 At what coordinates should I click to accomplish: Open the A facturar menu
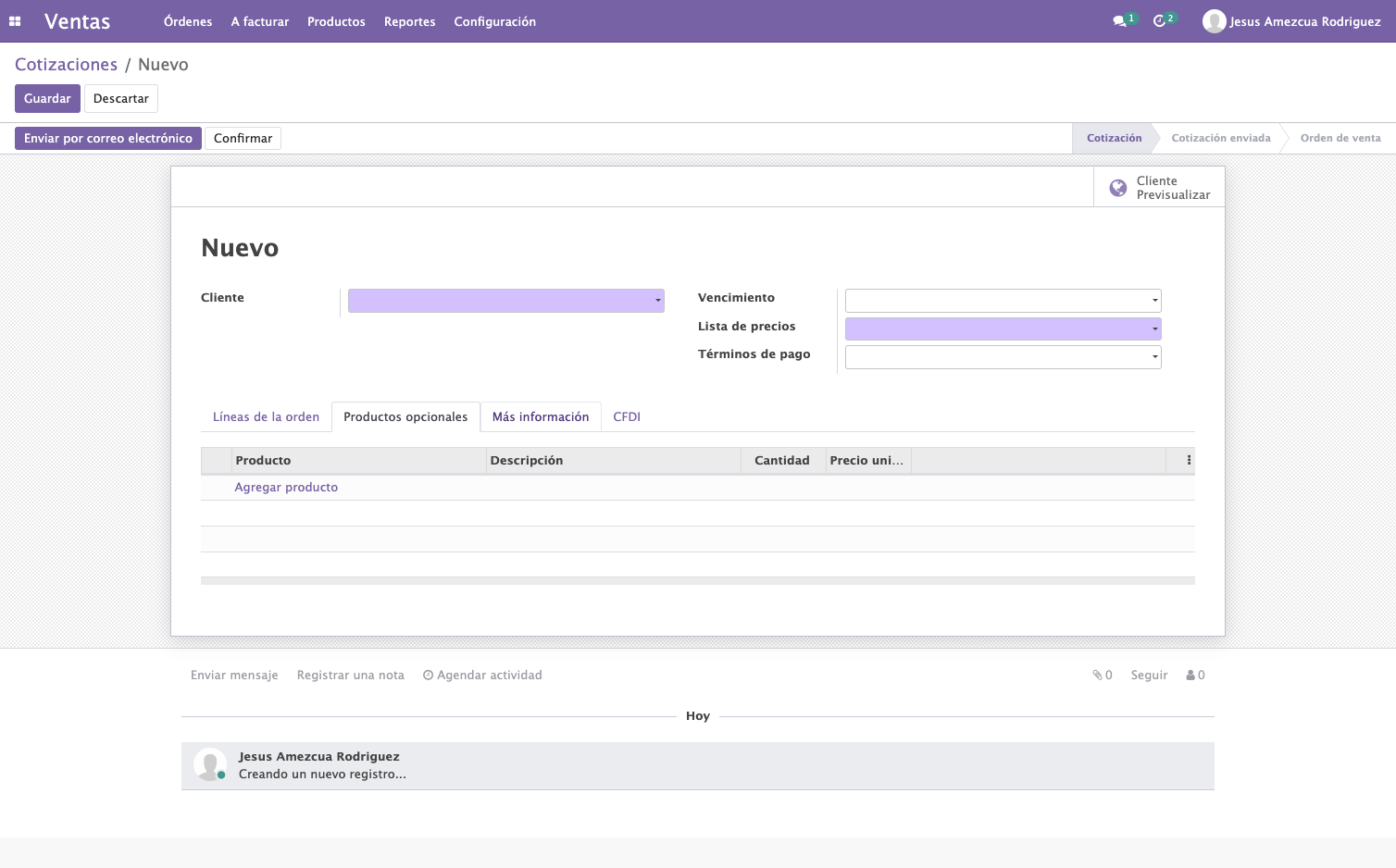tap(260, 21)
